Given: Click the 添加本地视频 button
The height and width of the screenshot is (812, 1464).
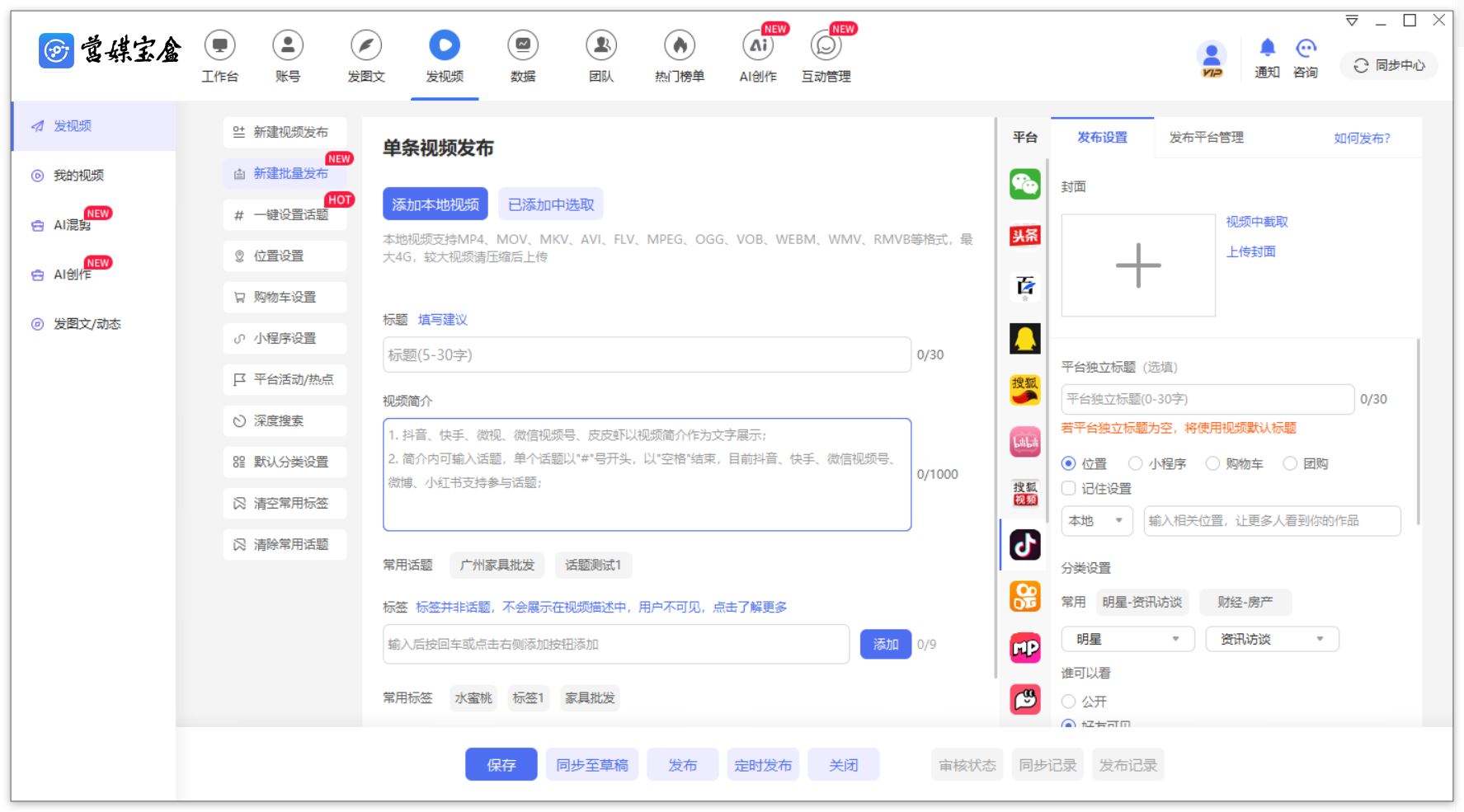Looking at the screenshot, I should [x=435, y=204].
